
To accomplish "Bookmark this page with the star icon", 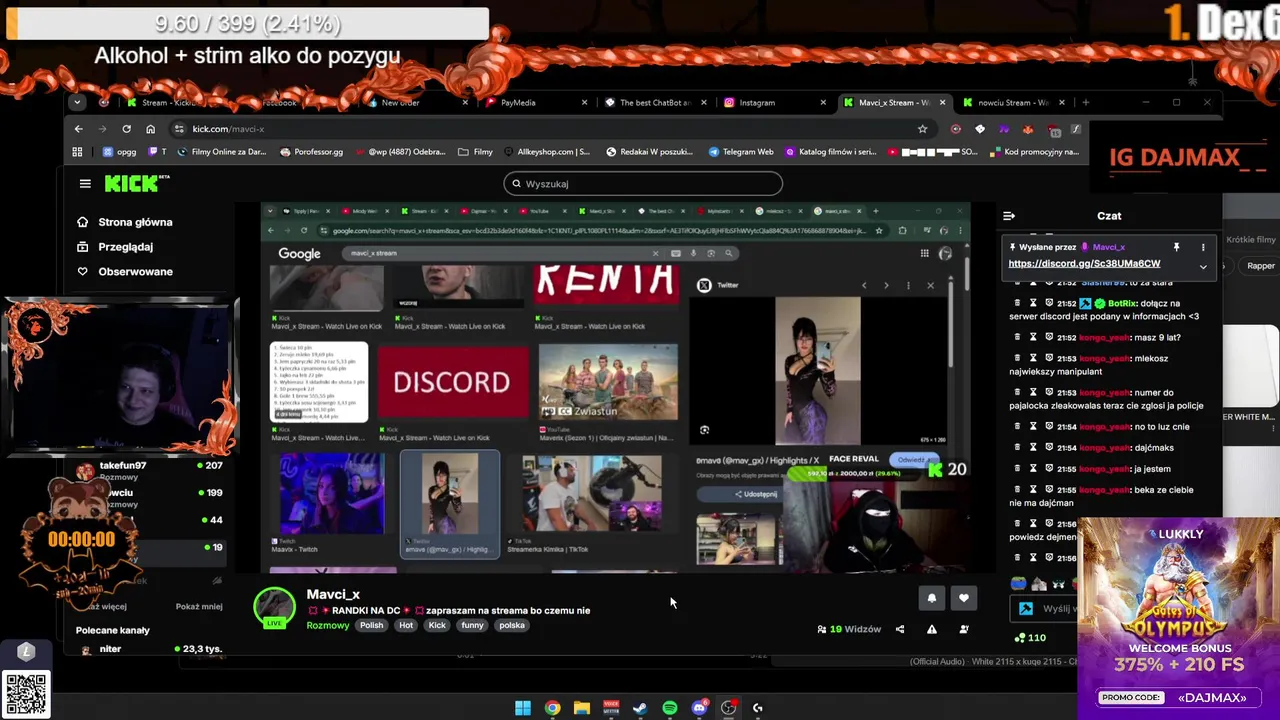I will point(922,129).
